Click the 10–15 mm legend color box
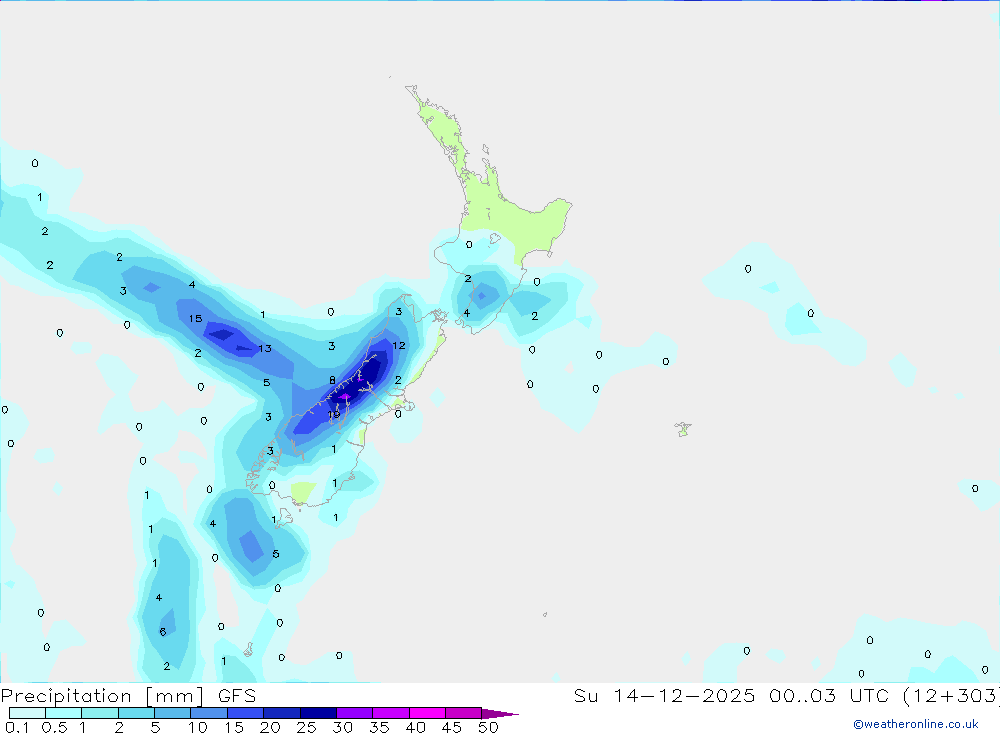The image size is (1000, 733). point(209,713)
